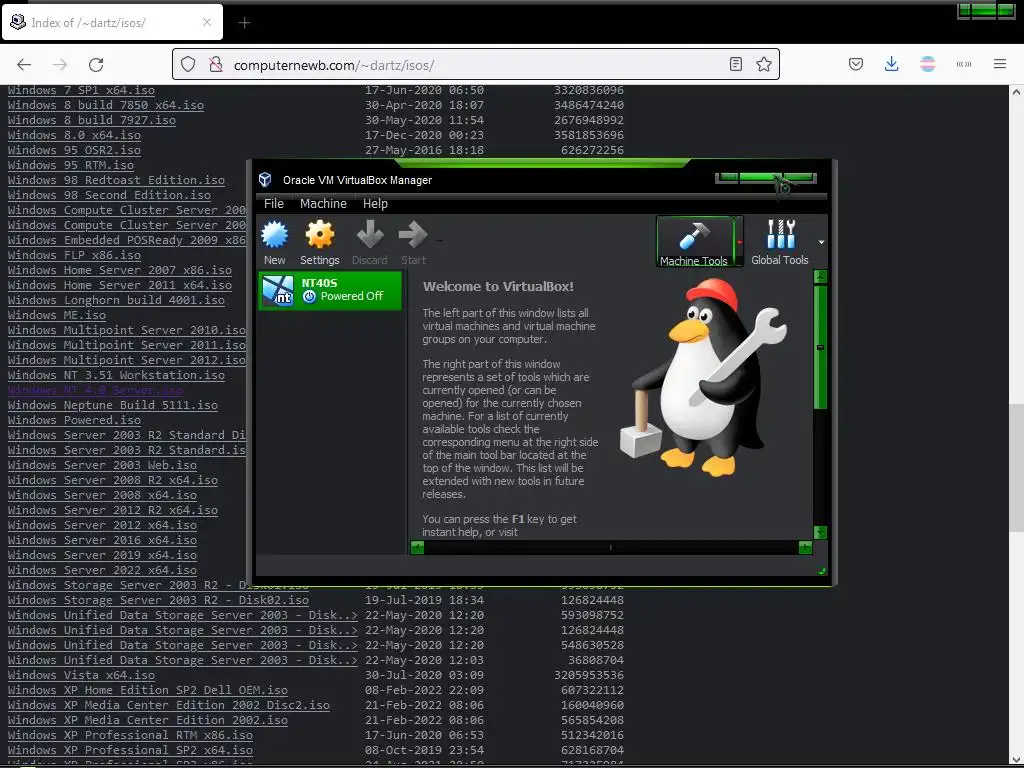Image resolution: width=1024 pixels, height=768 pixels.
Task: Open Windows_Neptune_Build_5111.iso link
Action: click(x=112, y=406)
